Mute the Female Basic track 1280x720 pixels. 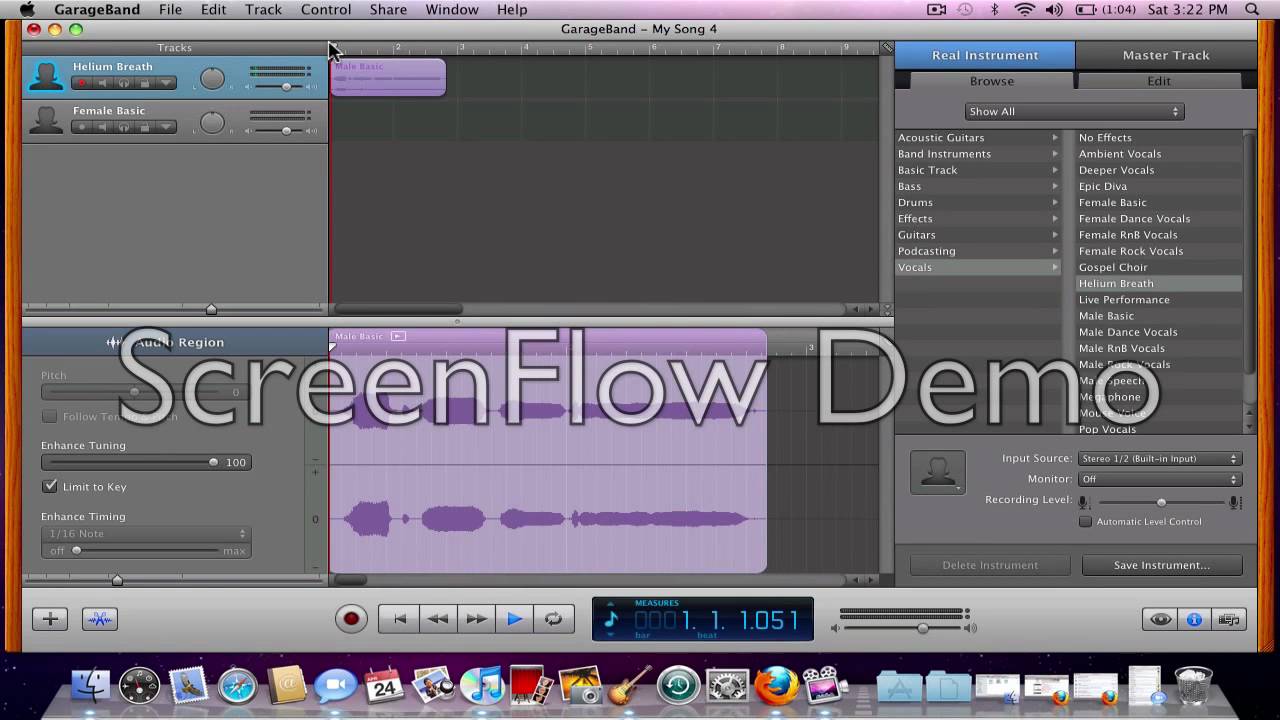point(103,127)
